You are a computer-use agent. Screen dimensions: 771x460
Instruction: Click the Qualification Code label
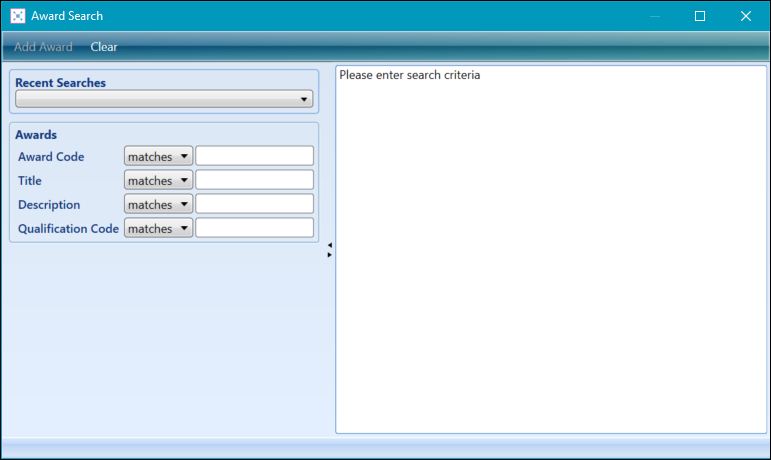[68, 229]
